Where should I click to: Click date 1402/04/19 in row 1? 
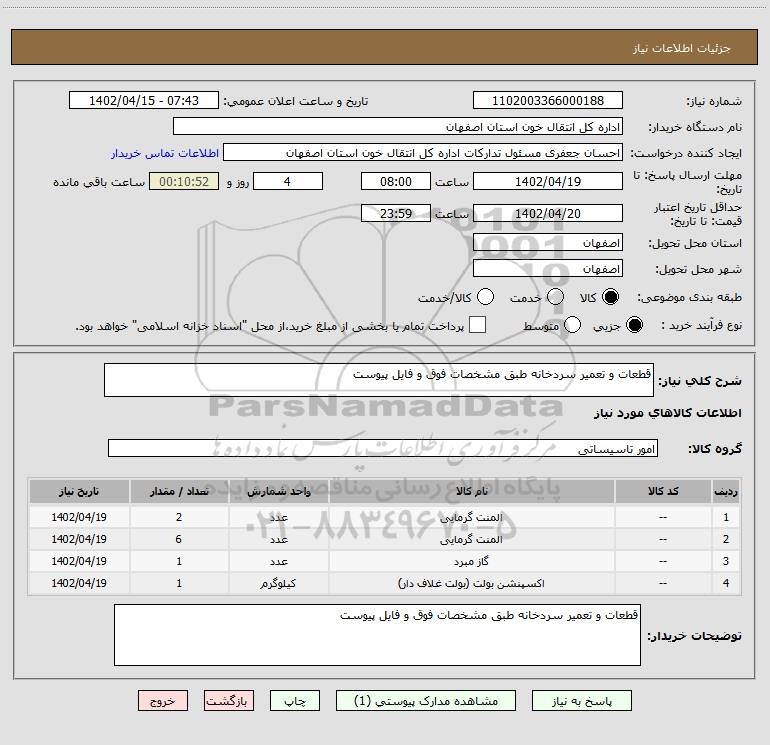(x=79, y=517)
